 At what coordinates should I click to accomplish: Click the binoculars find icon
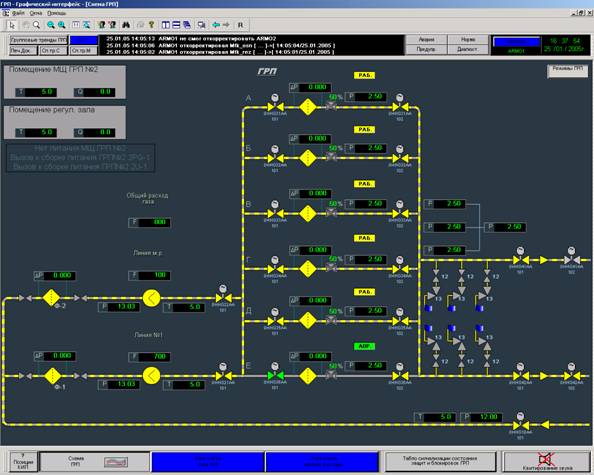[126, 25]
